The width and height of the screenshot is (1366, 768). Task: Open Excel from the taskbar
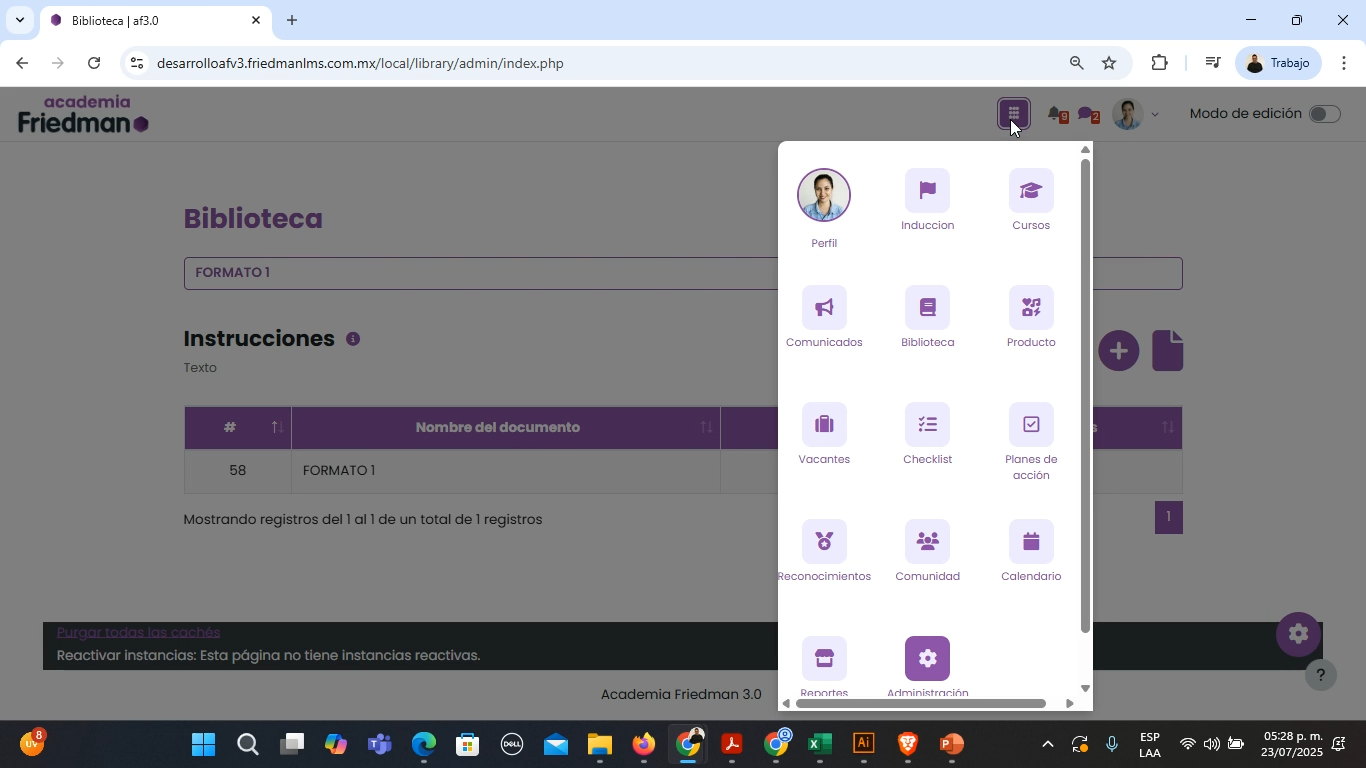point(820,744)
